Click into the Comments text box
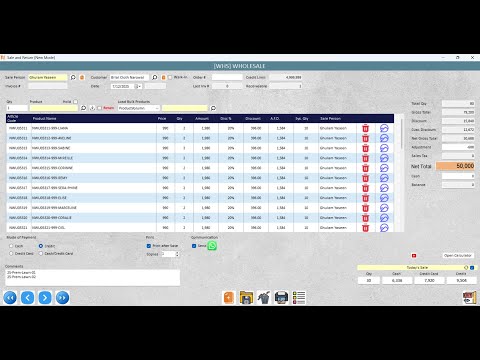480x360 pixels. click(x=93, y=278)
